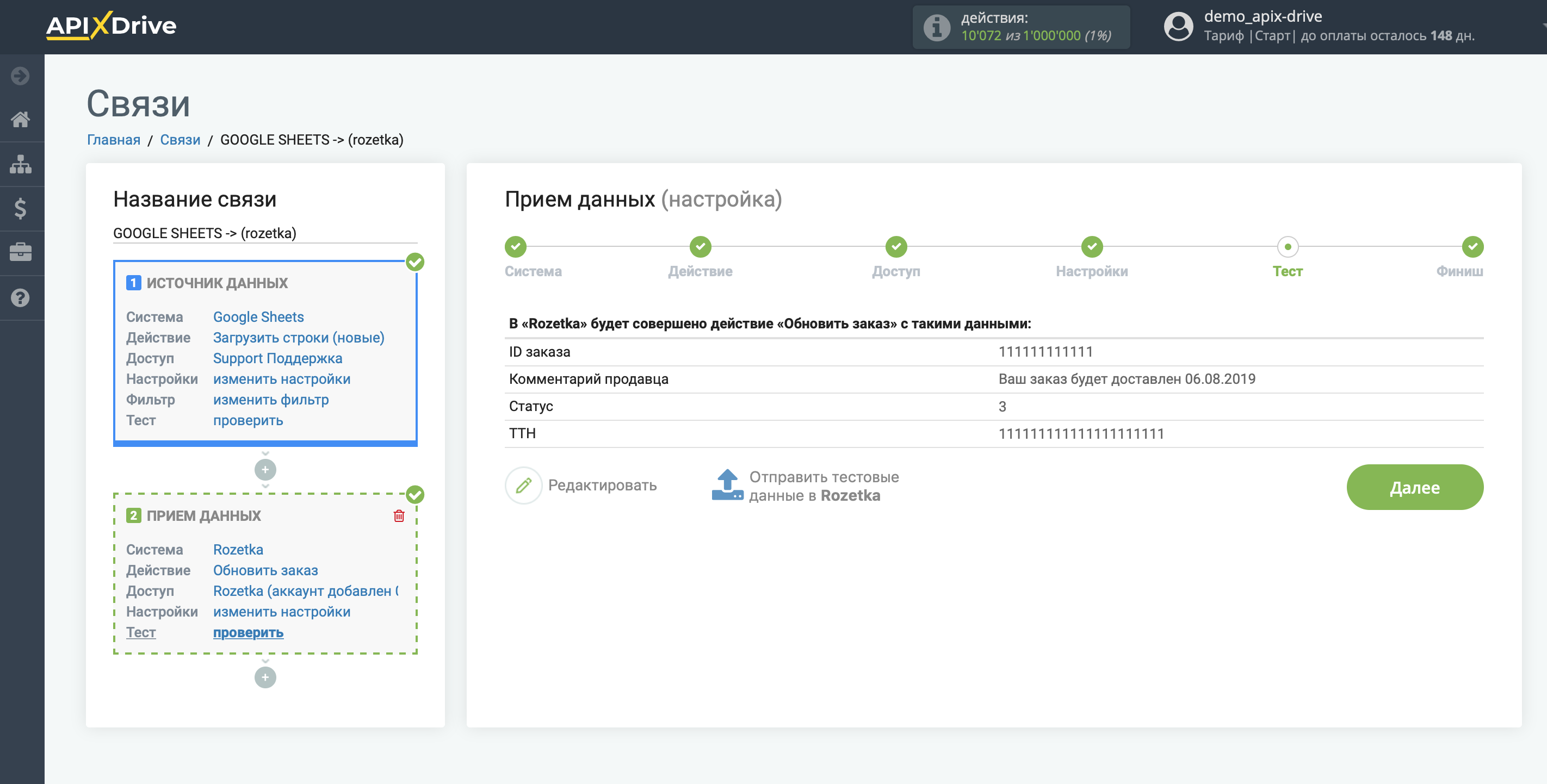This screenshot has height=784, width=1547.
Task: Click the Далее button
Action: pyautogui.click(x=1414, y=487)
